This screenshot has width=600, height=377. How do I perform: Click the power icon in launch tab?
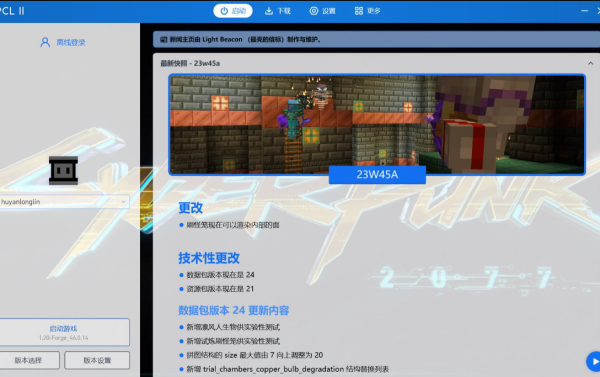(224, 11)
